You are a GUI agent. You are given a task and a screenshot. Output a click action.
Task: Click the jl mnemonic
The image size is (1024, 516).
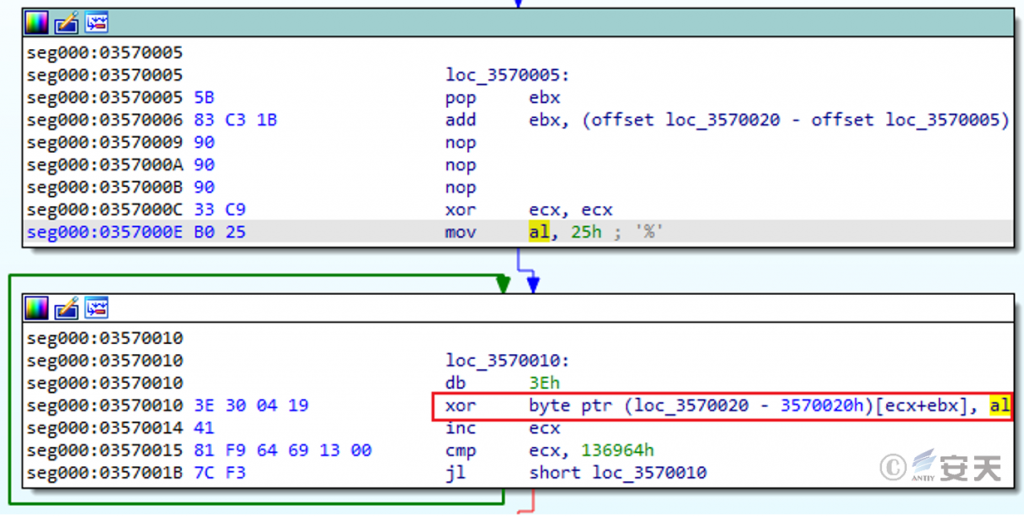456,472
